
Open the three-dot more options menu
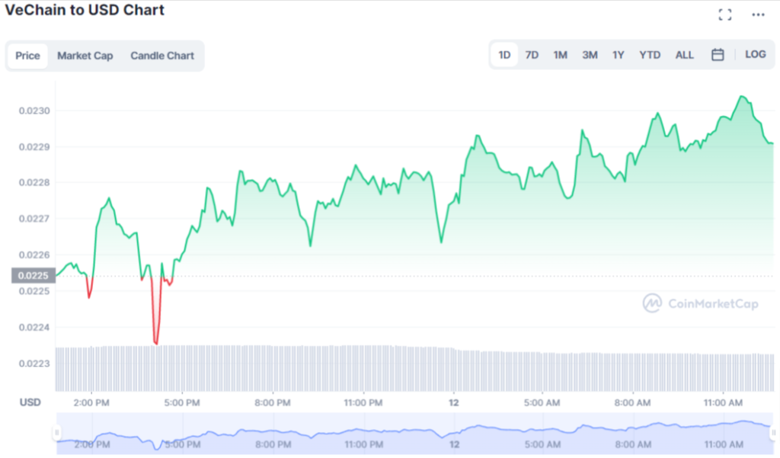[x=758, y=14]
